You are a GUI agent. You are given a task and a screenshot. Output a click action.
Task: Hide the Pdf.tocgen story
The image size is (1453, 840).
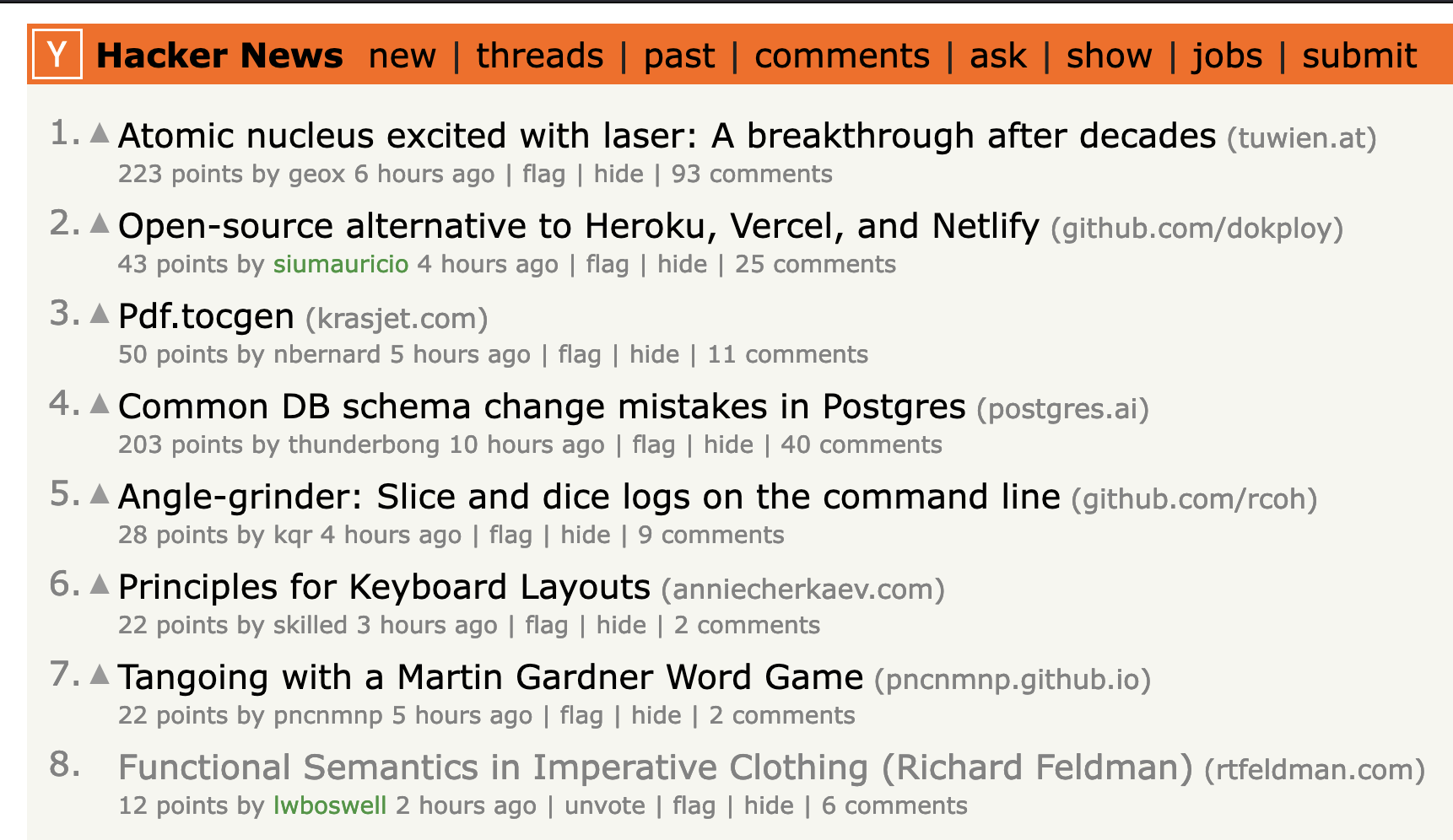[654, 354]
